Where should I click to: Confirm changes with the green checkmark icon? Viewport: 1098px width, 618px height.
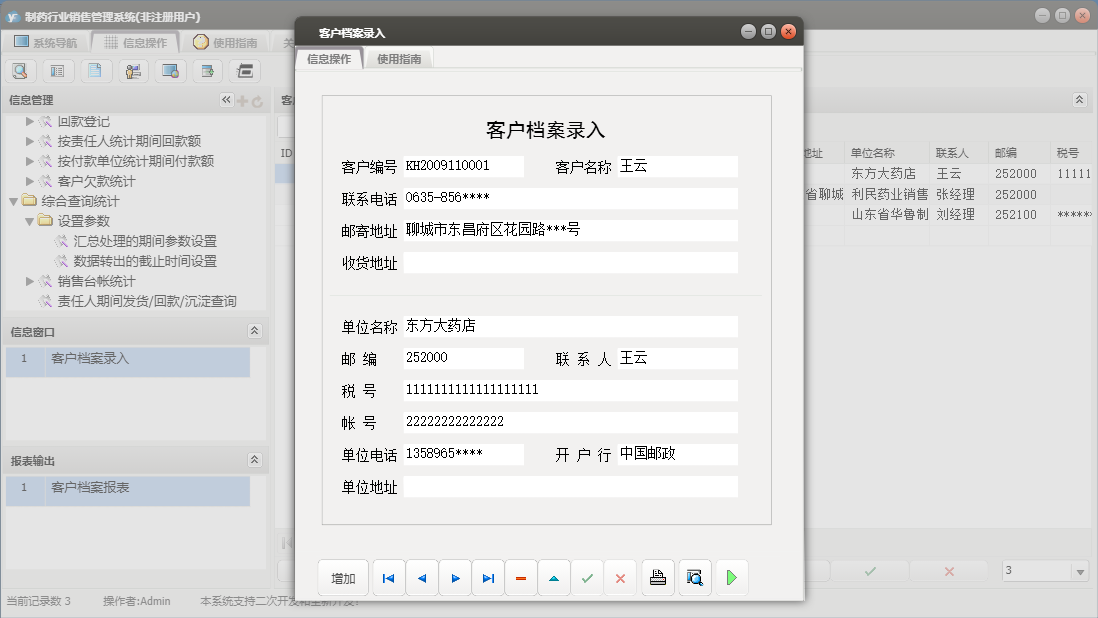587,577
